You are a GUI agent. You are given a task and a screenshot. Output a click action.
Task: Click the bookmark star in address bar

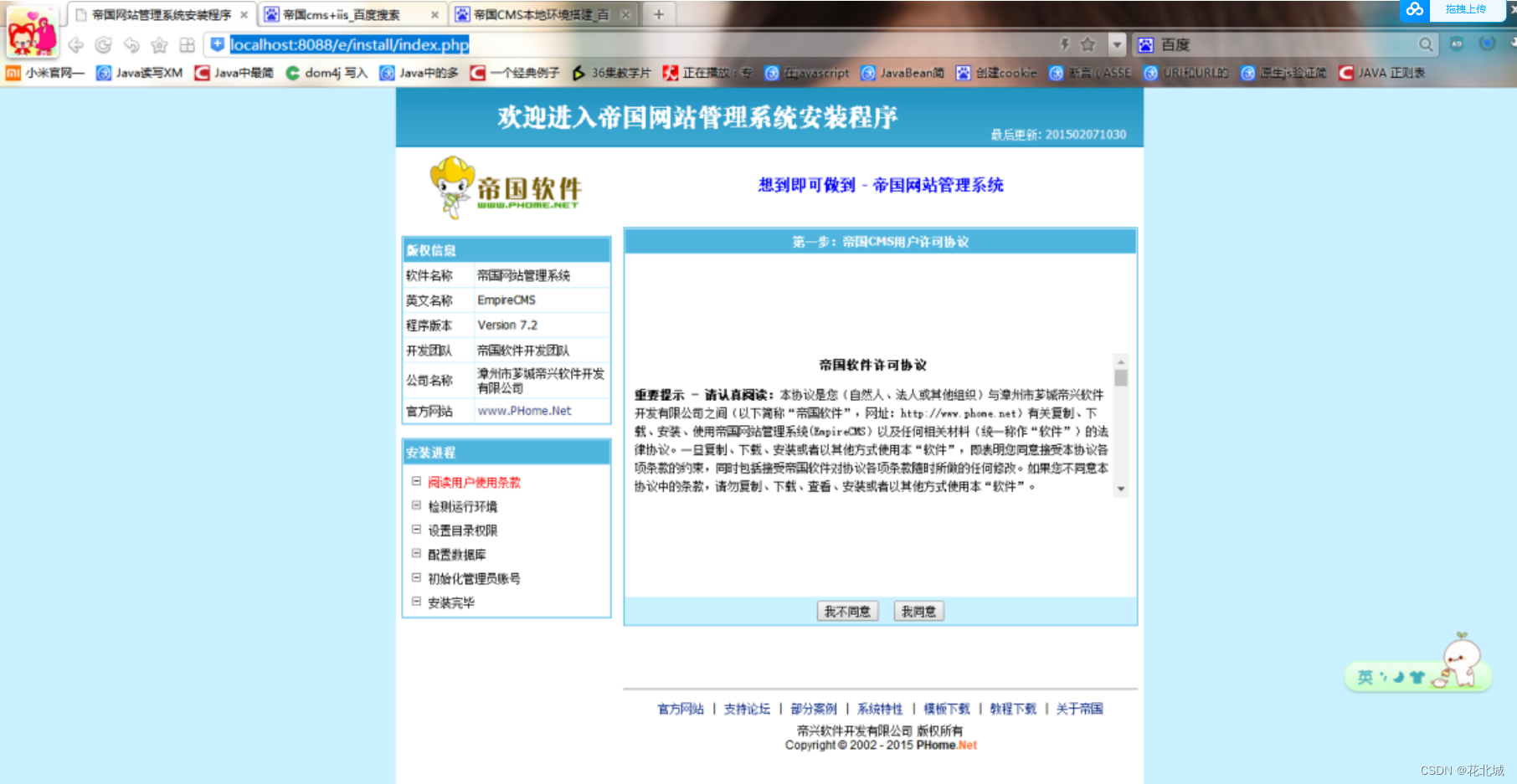[x=1088, y=44]
